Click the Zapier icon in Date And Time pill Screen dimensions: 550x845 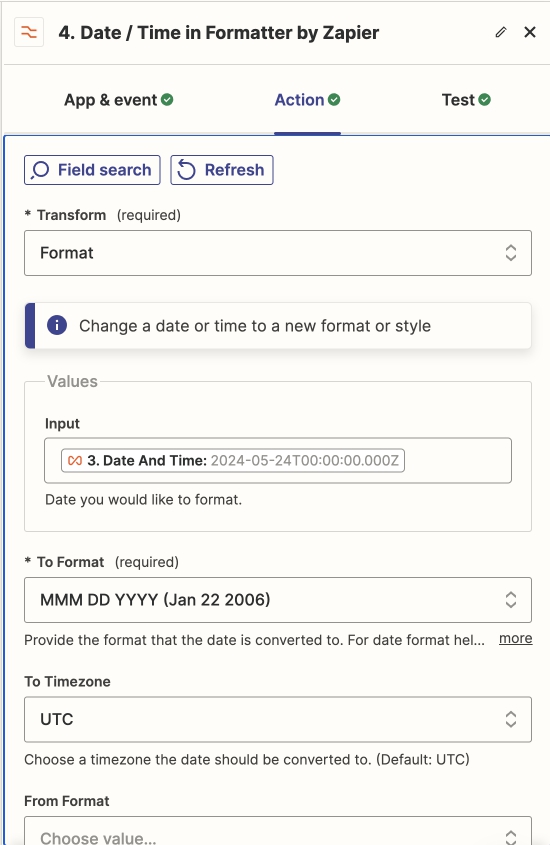click(75, 461)
